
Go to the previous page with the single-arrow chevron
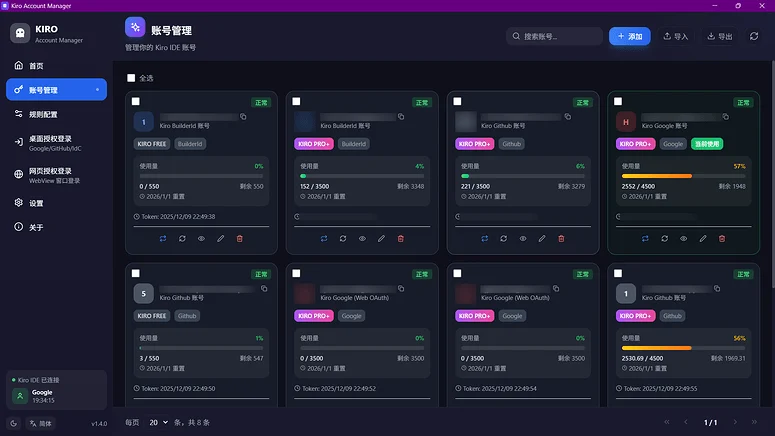[x=686, y=422]
